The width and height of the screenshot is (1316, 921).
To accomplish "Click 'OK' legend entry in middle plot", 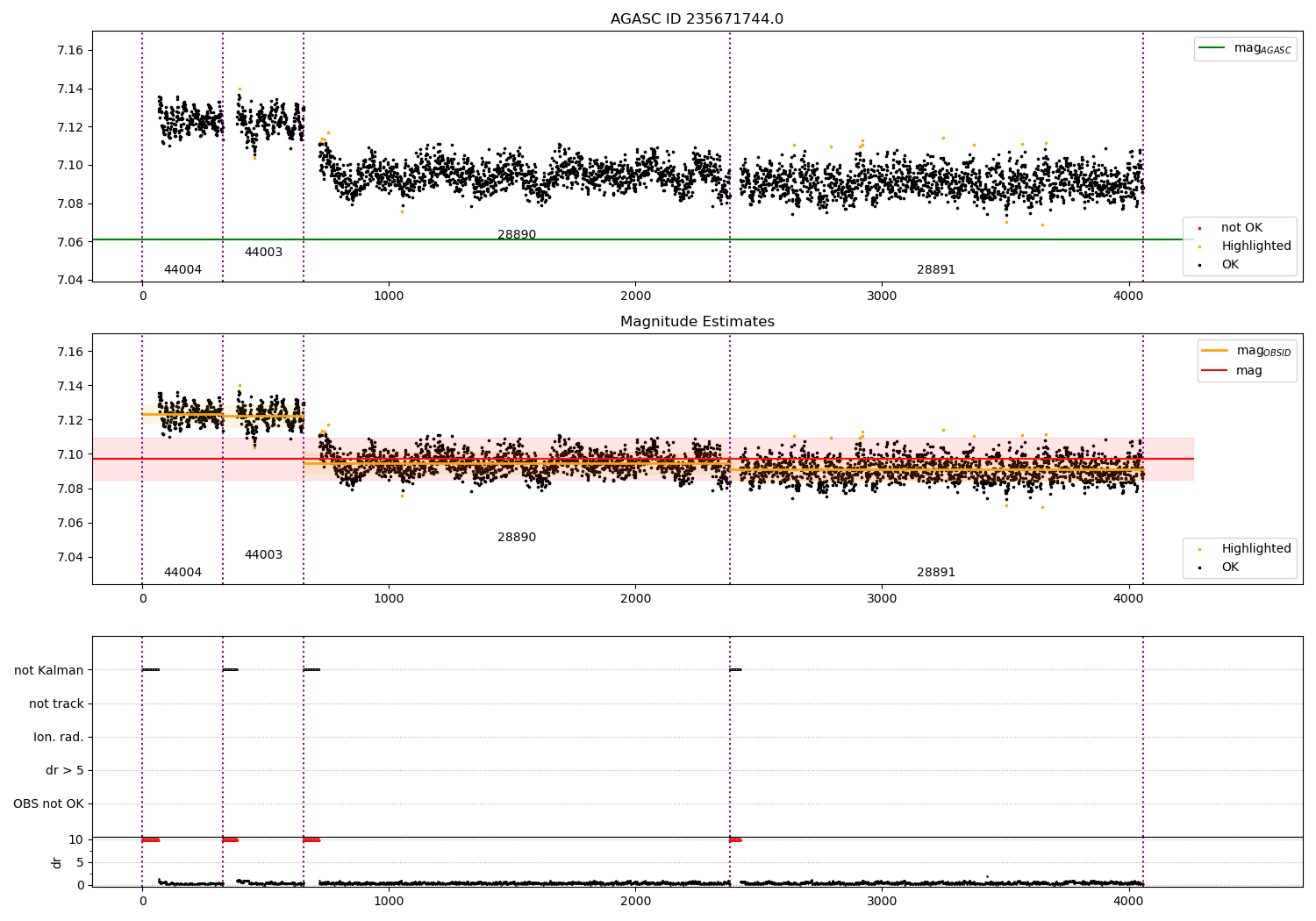I will (1219, 568).
